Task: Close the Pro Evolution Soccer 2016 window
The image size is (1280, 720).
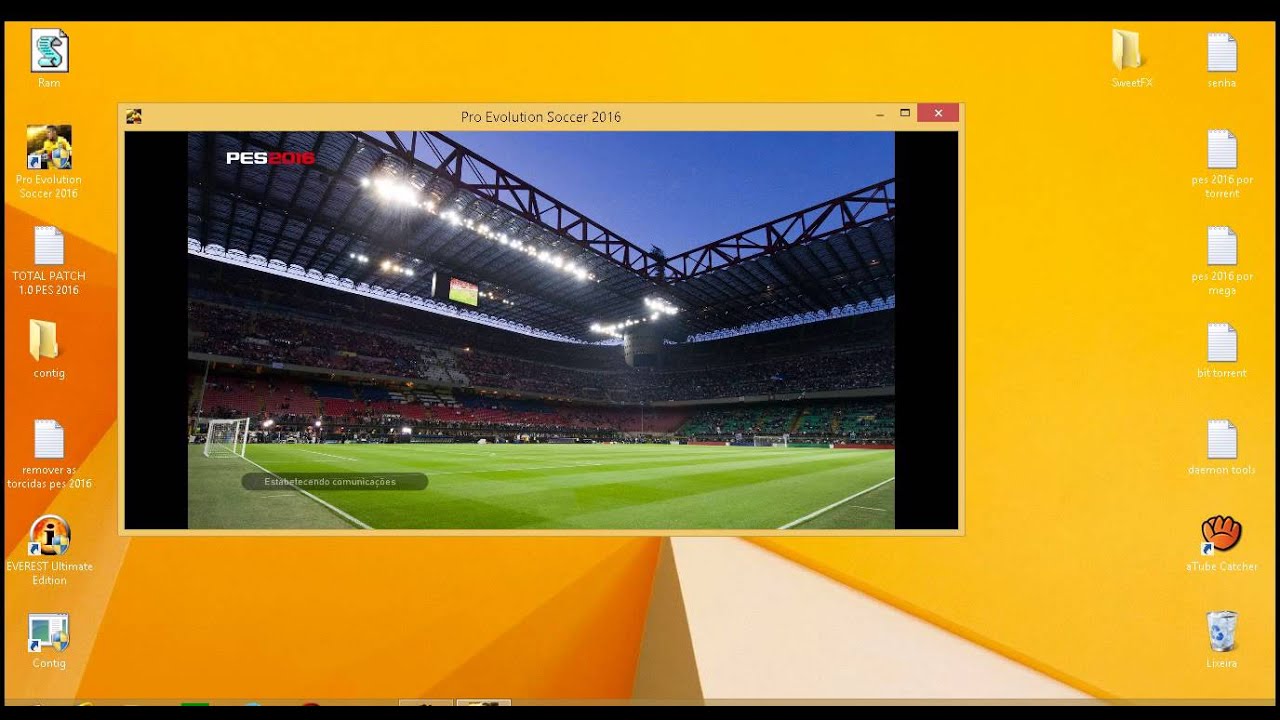Action: pyautogui.click(x=938, y=113)
